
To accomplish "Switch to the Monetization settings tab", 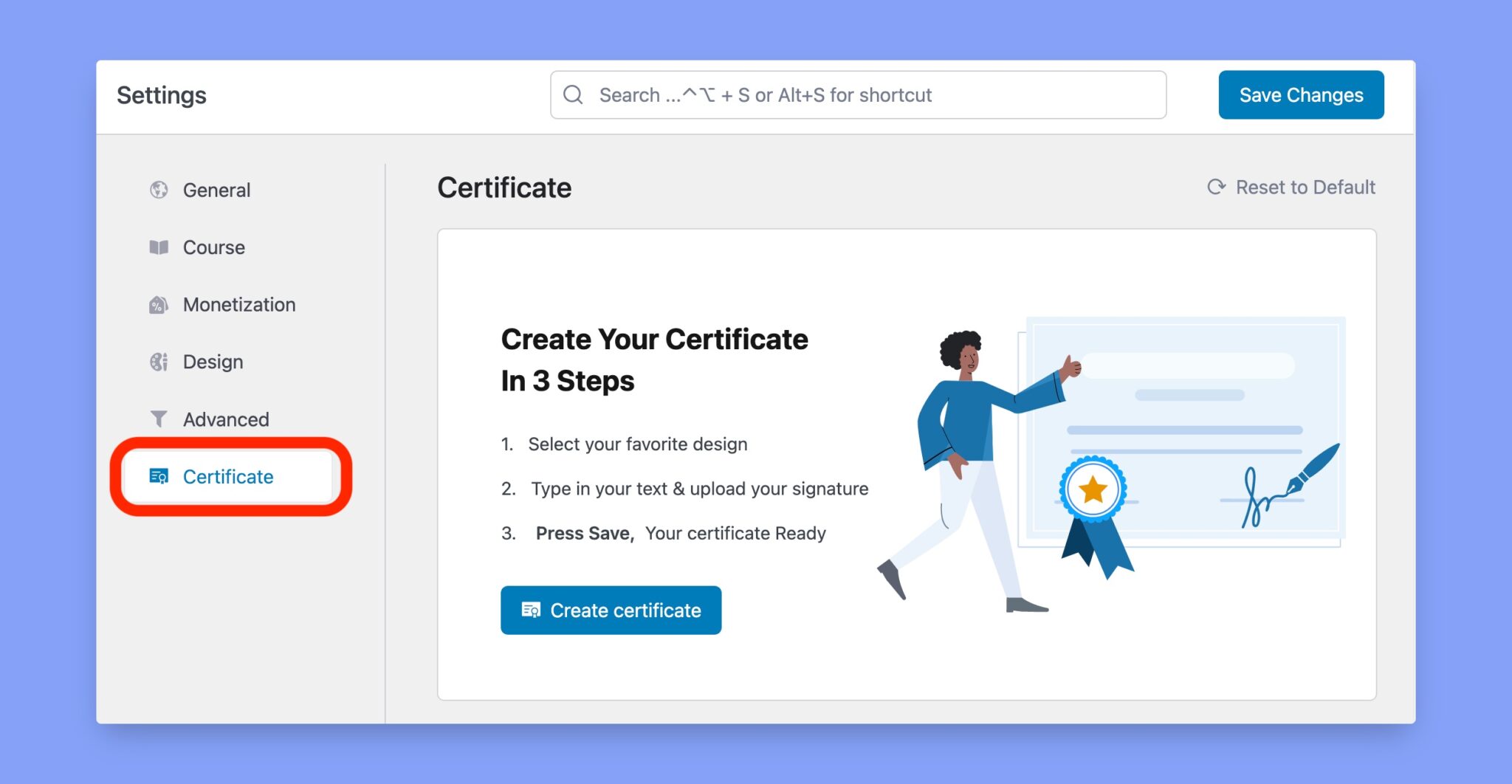I will (x=238, y=304).
